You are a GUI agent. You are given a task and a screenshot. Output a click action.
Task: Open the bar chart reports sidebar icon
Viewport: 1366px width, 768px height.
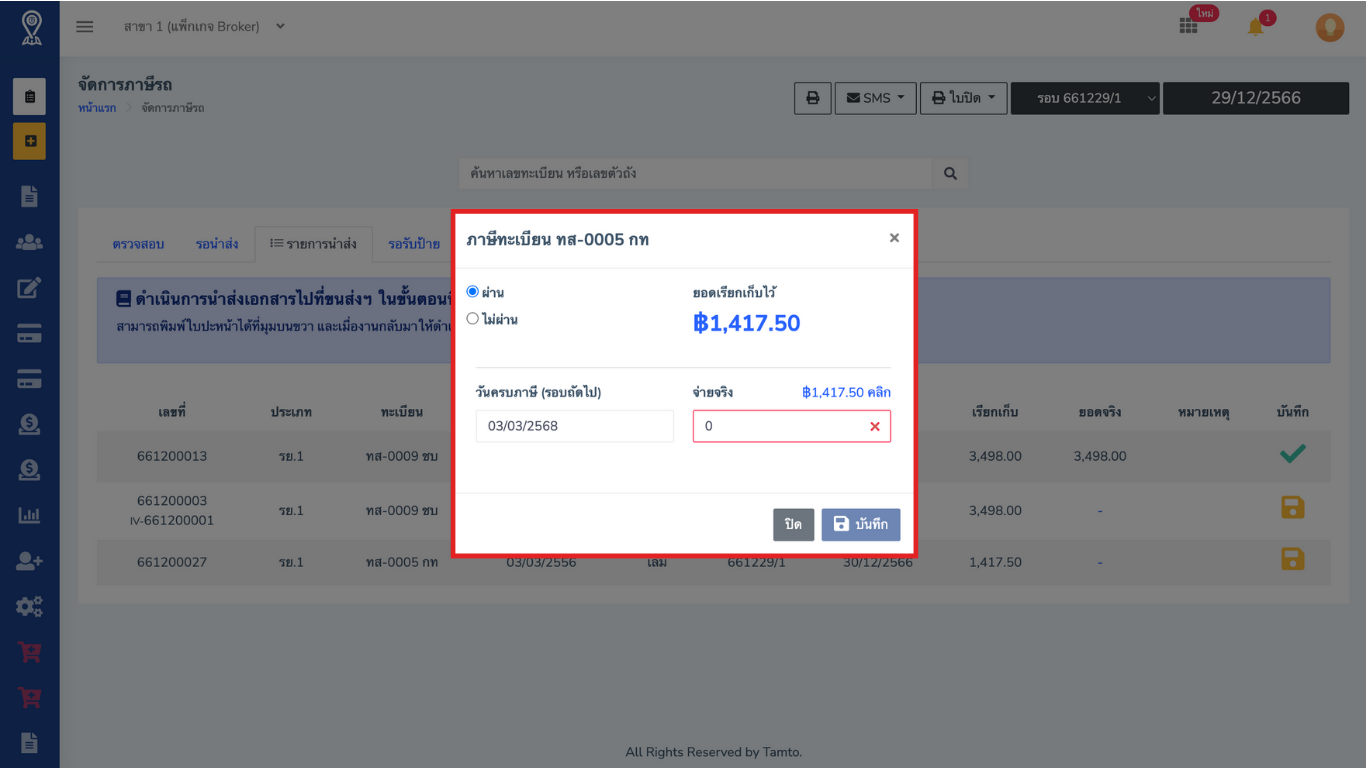click(30, 515)
